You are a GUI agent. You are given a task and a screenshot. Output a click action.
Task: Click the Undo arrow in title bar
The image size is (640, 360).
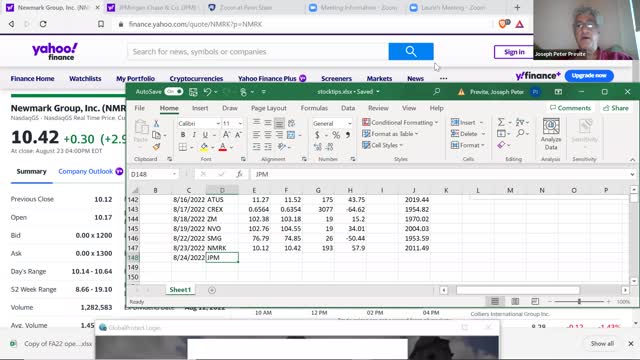[x=207, y=92]
